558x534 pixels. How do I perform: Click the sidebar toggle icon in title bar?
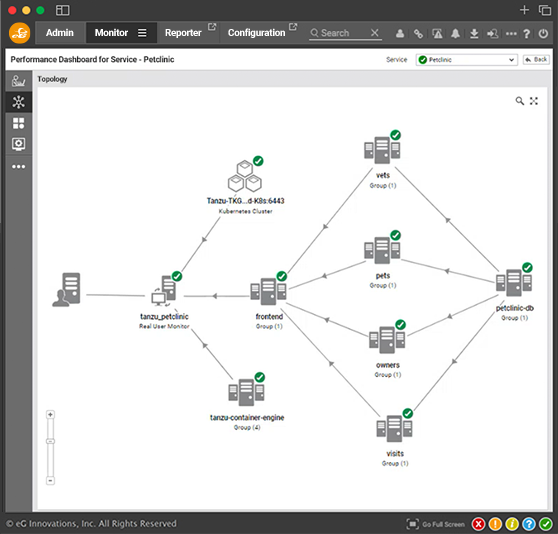[62, 10]
